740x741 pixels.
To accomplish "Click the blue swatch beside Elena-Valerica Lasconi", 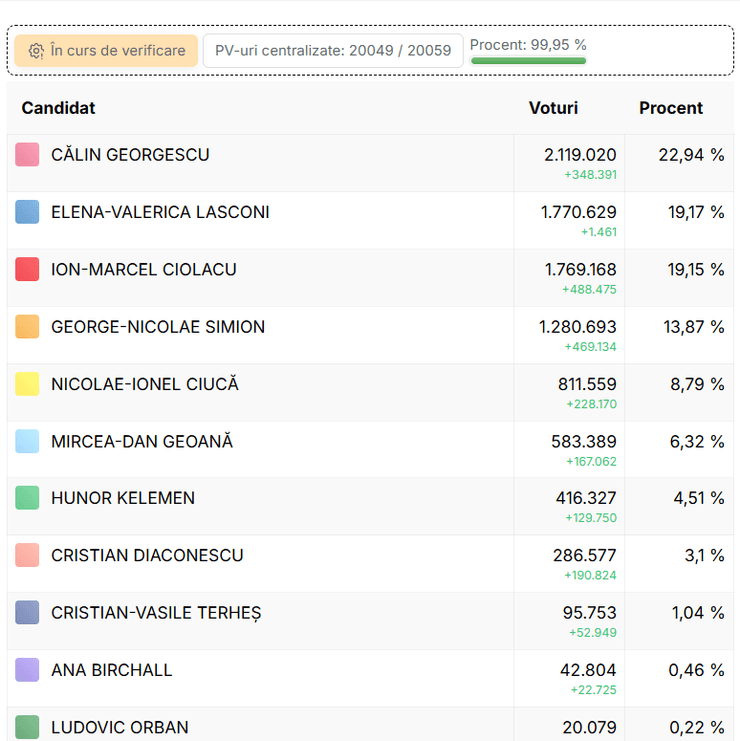I will tap(28, 212).
